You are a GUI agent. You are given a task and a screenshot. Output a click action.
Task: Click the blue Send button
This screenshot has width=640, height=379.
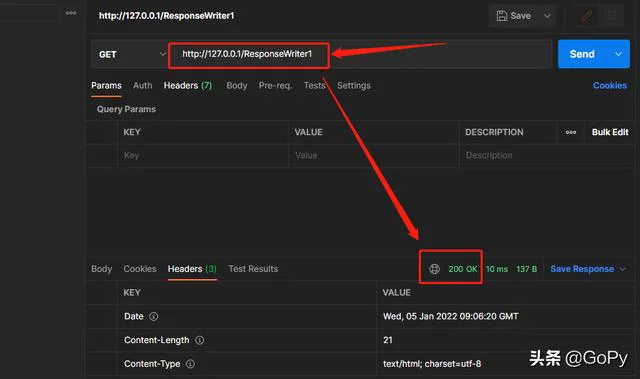[x=582, y=54]
